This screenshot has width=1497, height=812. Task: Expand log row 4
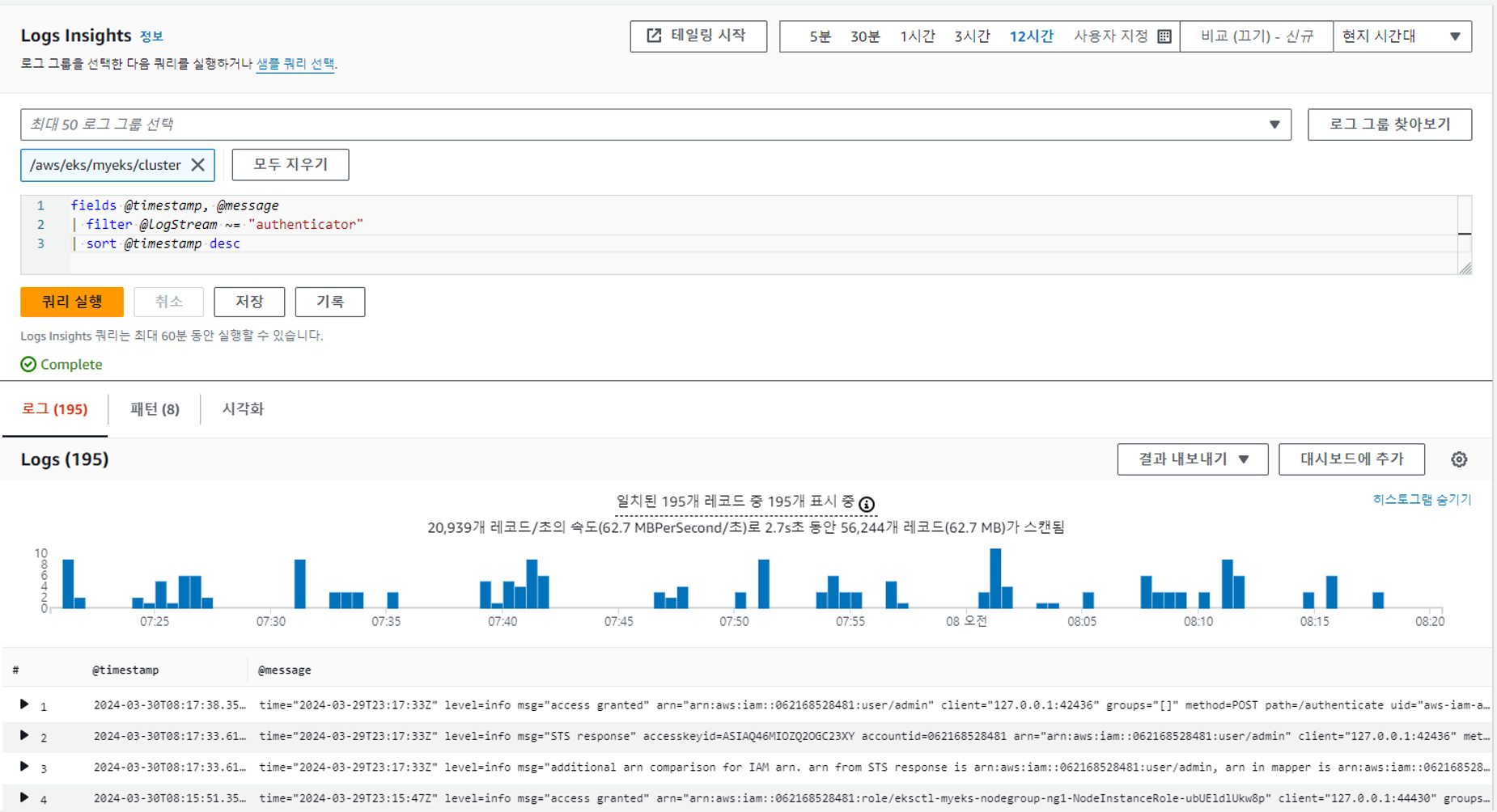click(x=24, y=797)
